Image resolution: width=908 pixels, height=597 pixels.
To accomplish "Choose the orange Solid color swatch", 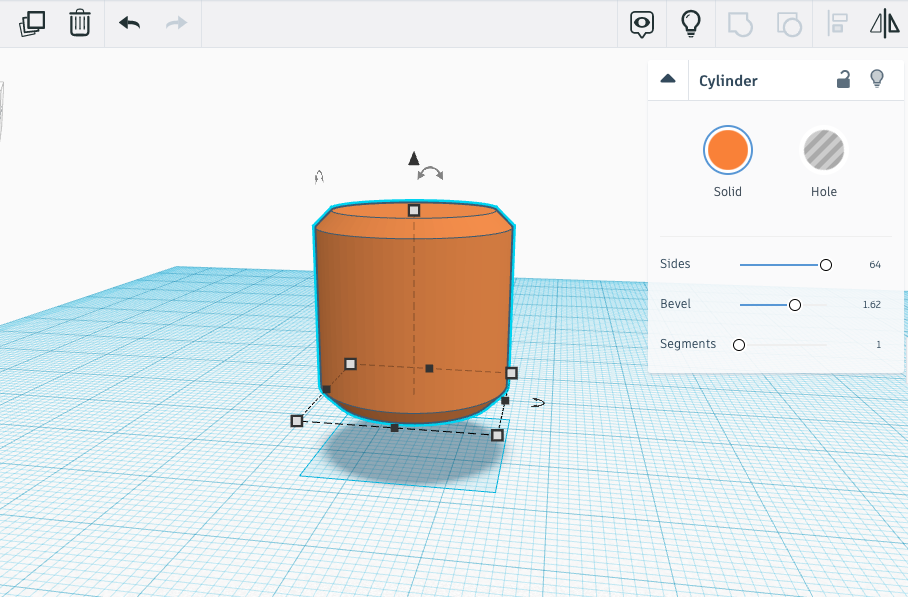I will point(727,151).
